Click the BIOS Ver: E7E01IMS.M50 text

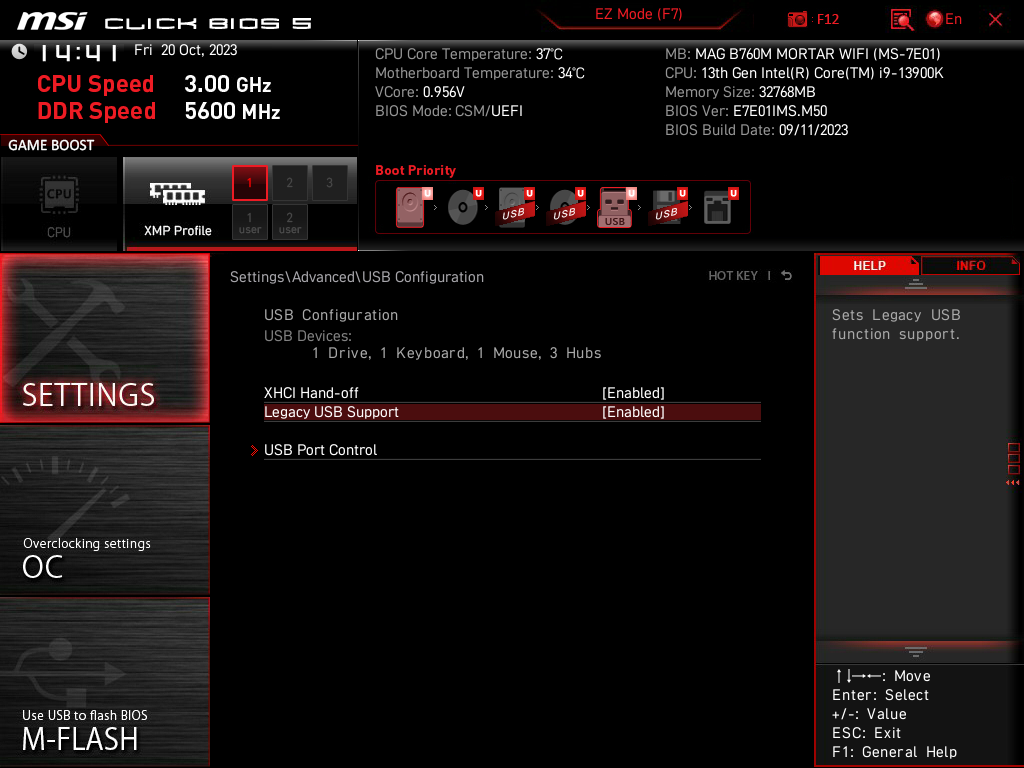(x=746, y=111)
